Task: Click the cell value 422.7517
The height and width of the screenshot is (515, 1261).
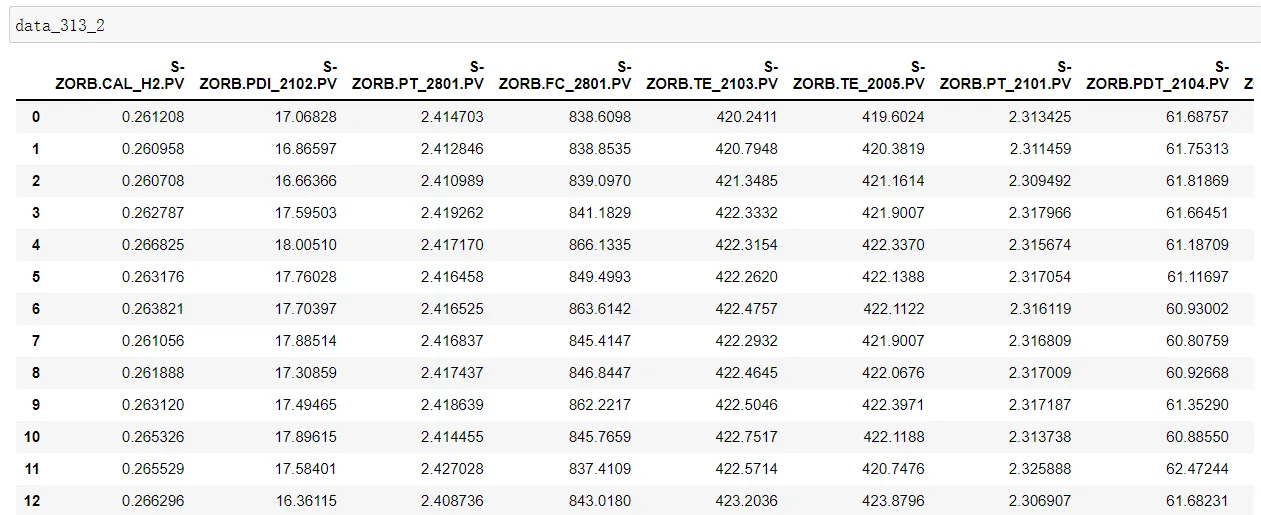Action: (746, 437)
